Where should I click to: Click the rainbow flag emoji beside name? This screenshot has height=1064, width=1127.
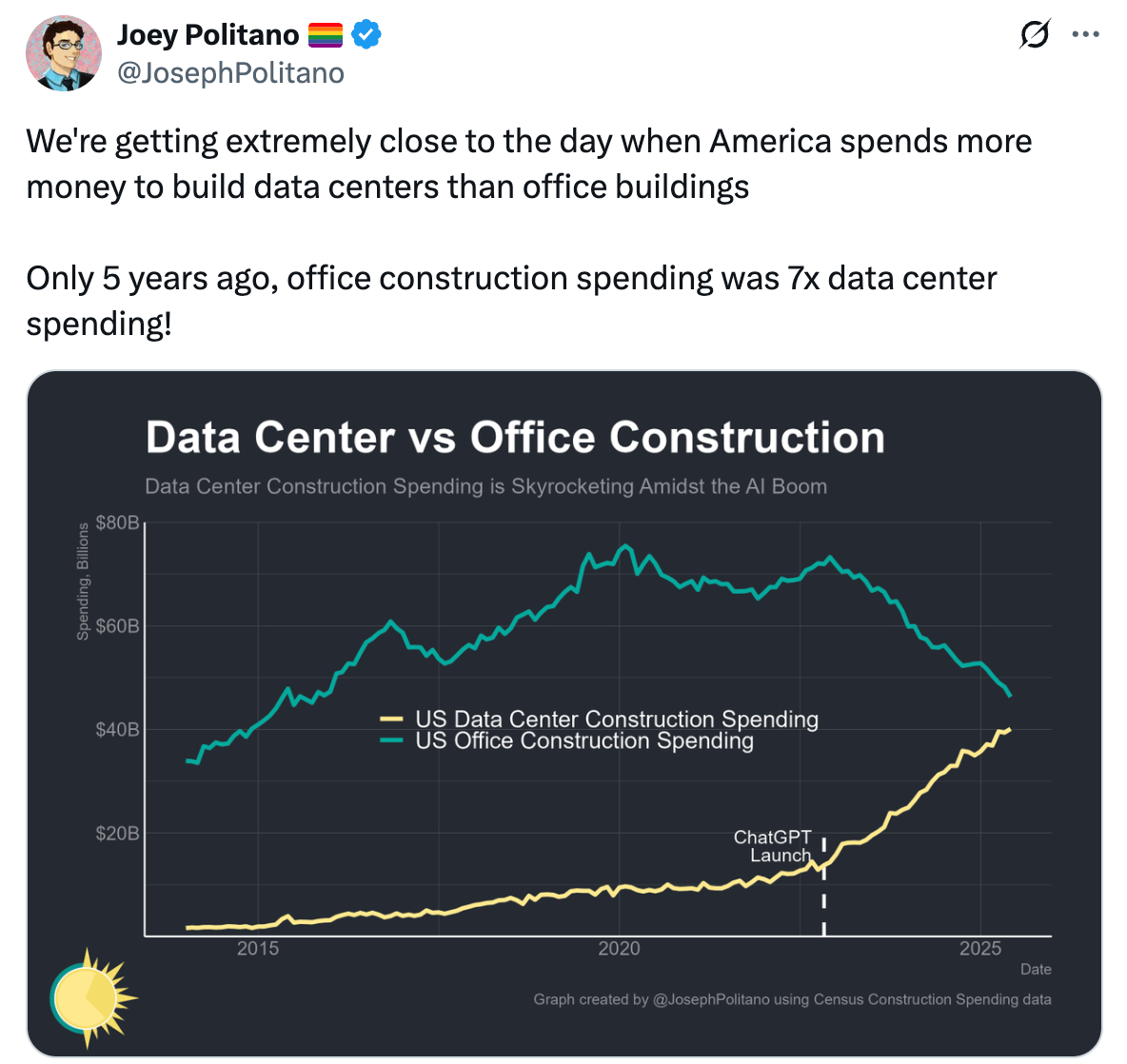tap(326, 34)
